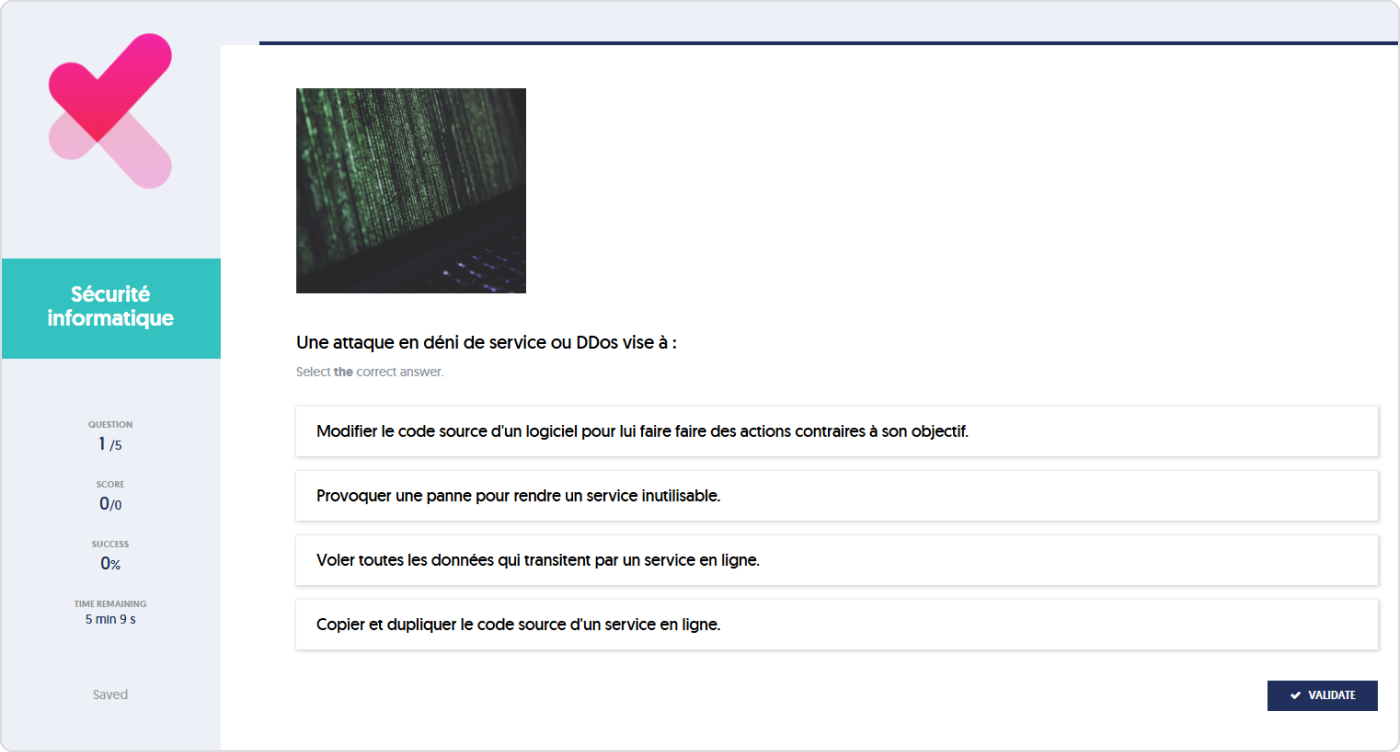Select the answer 'Voler toutes les données qui transitent'
This screenshot has height=752, width=1400.
point(837,560)
